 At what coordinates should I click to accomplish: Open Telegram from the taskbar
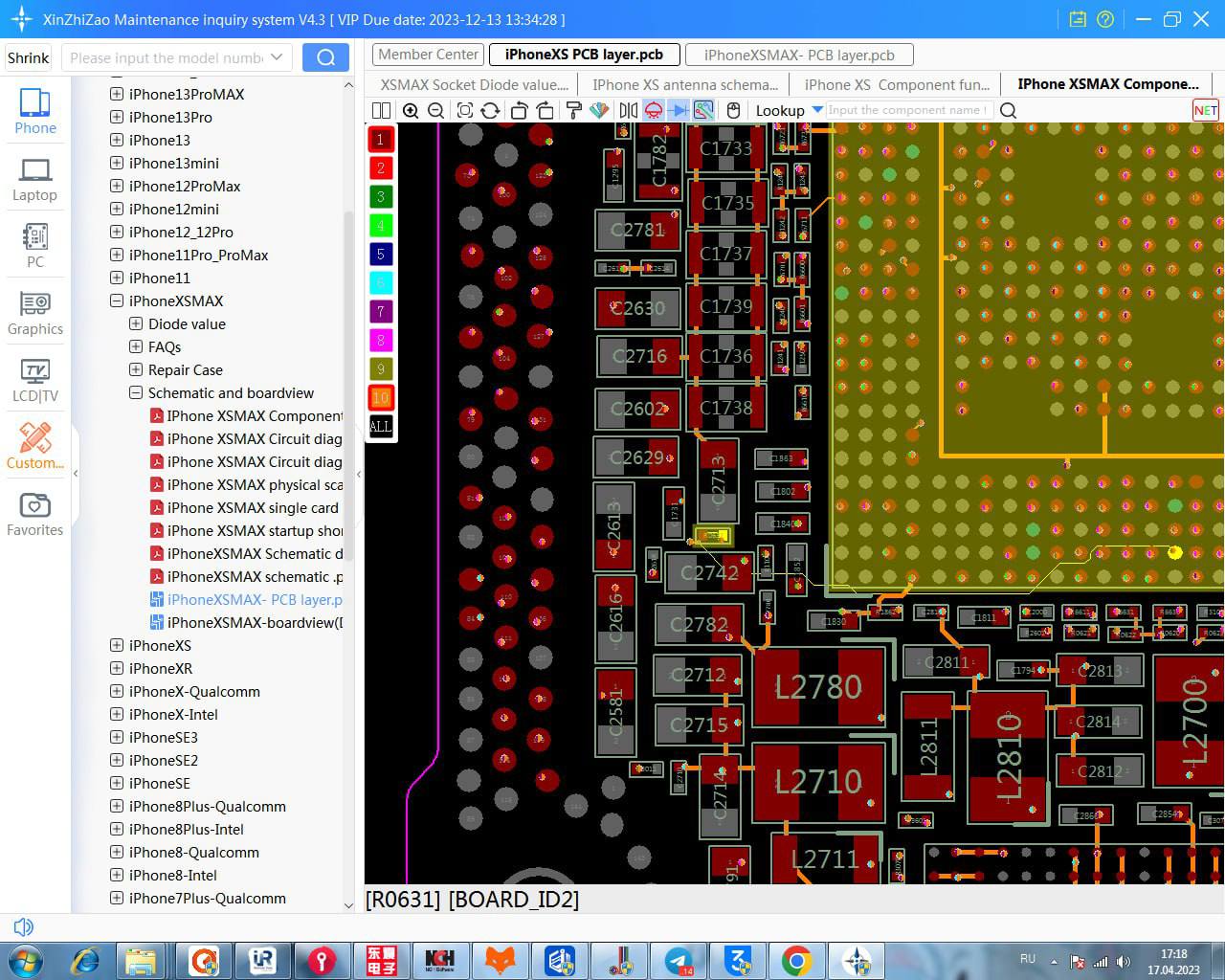pyautogui.click(x=679, y=960)
